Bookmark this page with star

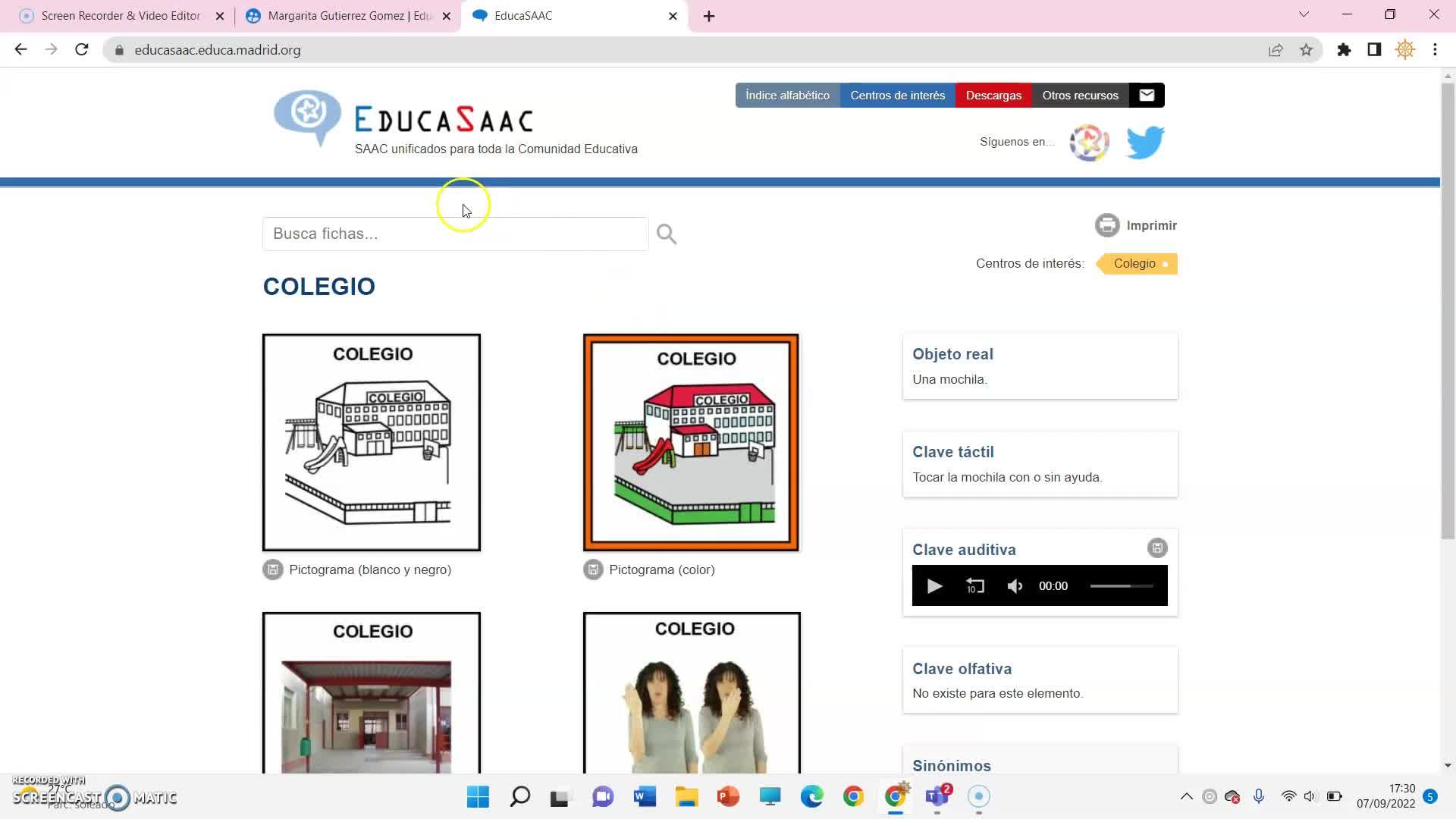click(x=1306, y=50)
